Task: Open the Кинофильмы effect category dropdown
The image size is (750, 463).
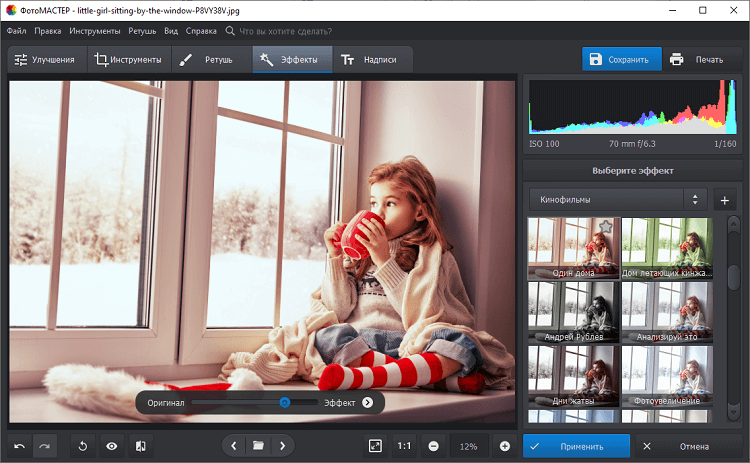Action: click(617, 199)
